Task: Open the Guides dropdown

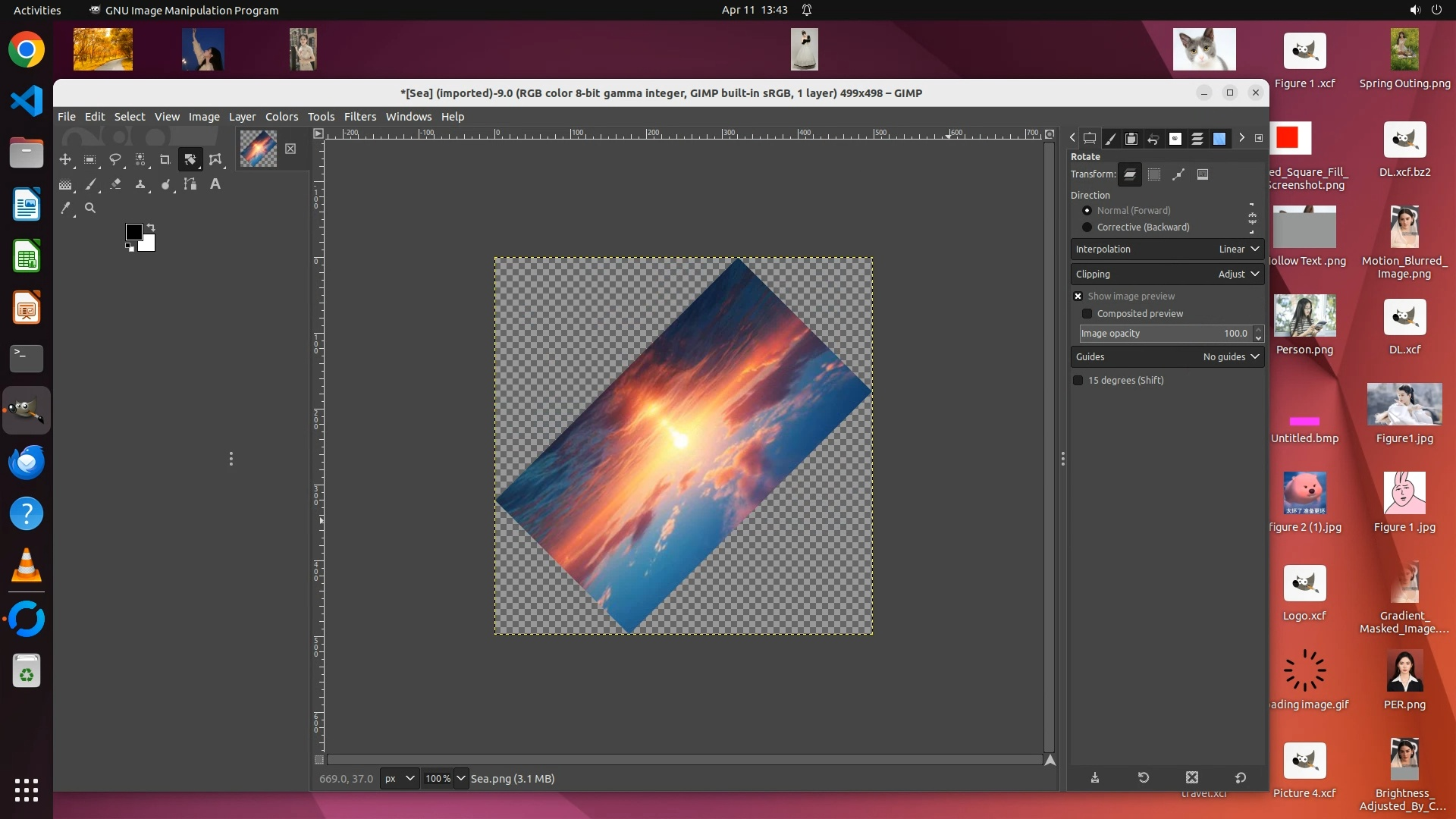Action: [1167, 357]
